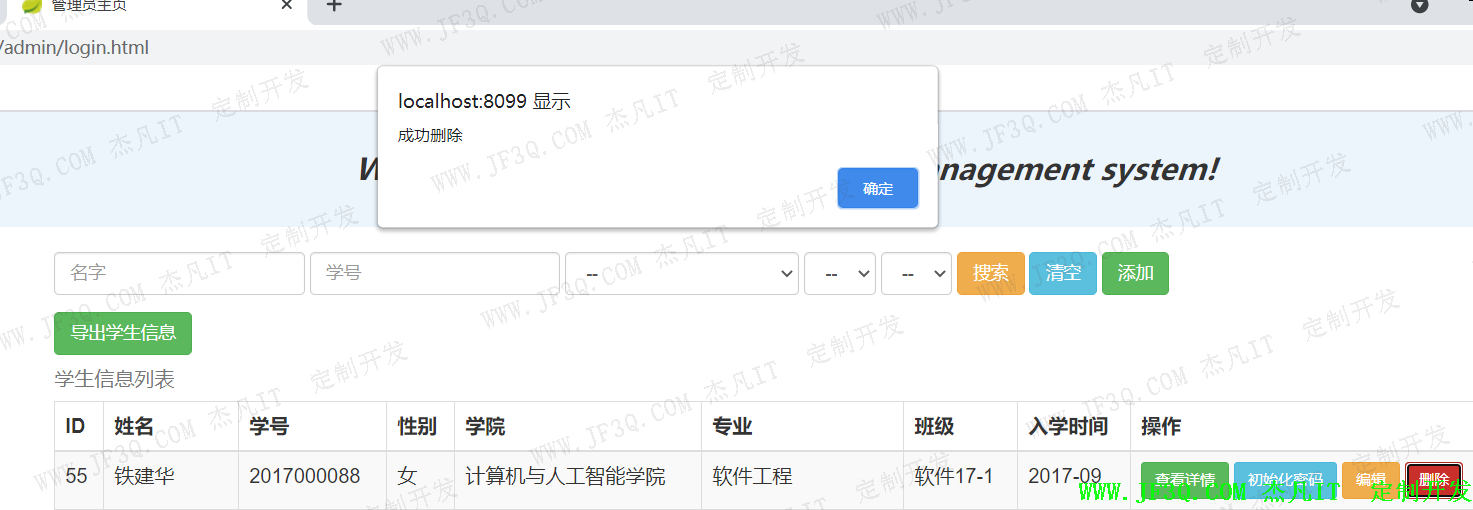Open a new browser tab with the plus icon
Screen dimensions: 1473x510
334,6
